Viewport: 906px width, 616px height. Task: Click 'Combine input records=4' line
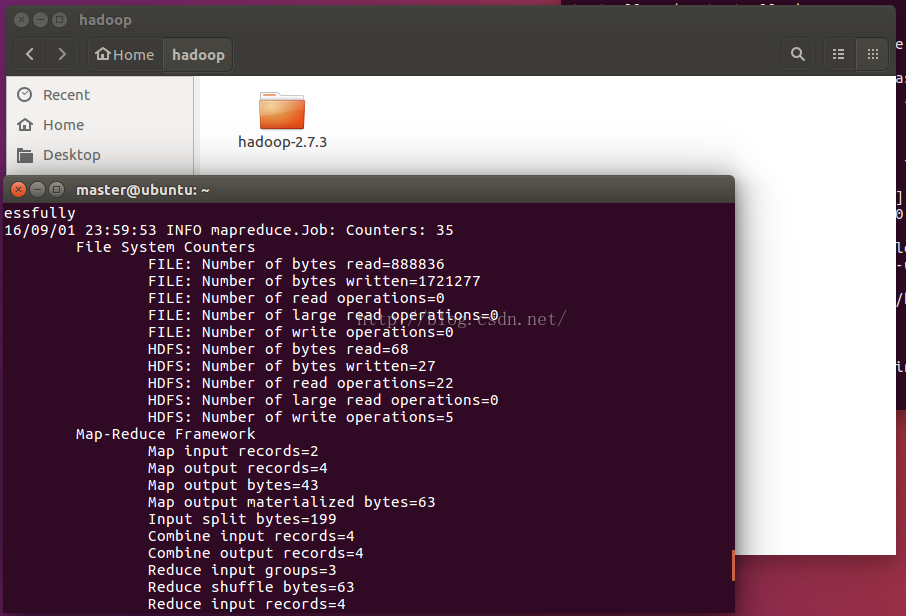coord(251,536)
